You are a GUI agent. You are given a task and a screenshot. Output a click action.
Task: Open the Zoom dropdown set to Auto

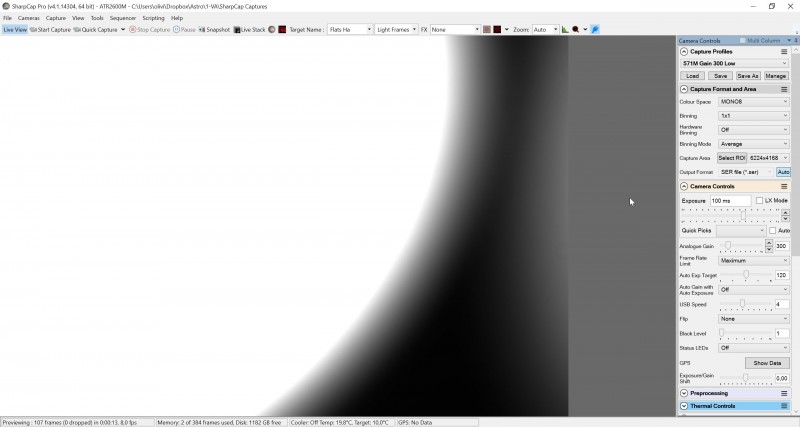(545, 30)
